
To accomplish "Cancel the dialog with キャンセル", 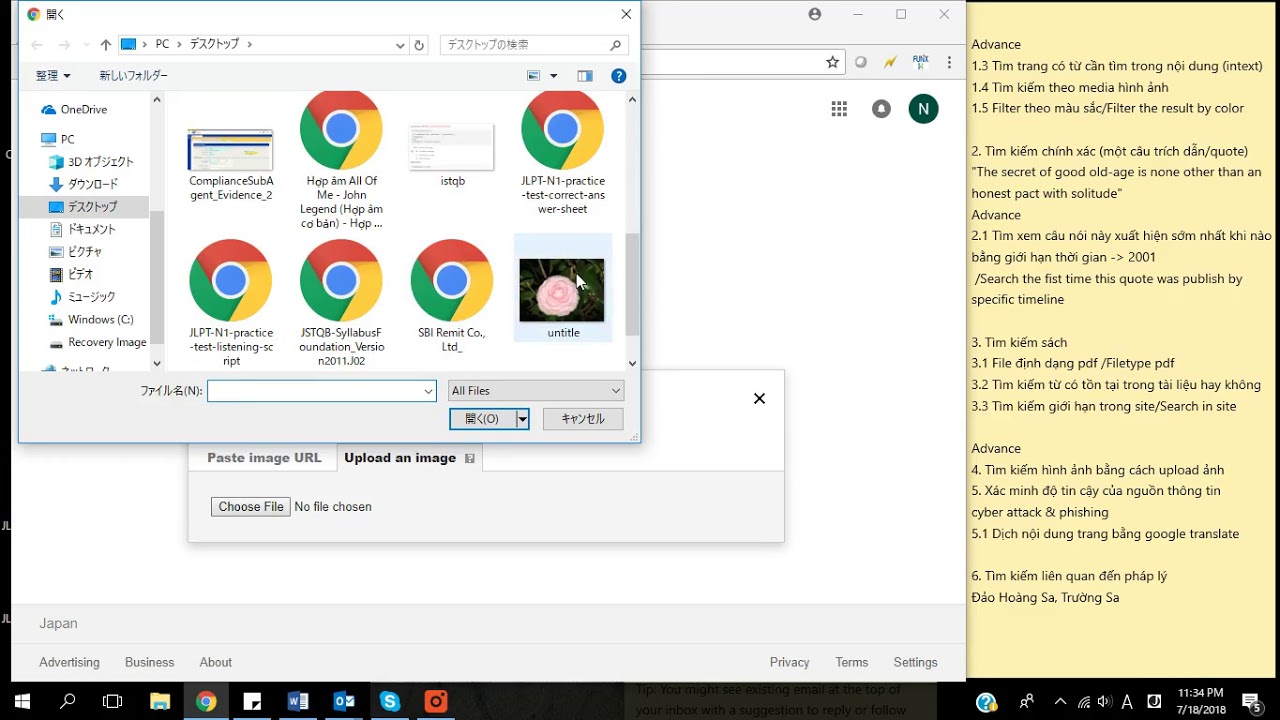I will point(583,419).
